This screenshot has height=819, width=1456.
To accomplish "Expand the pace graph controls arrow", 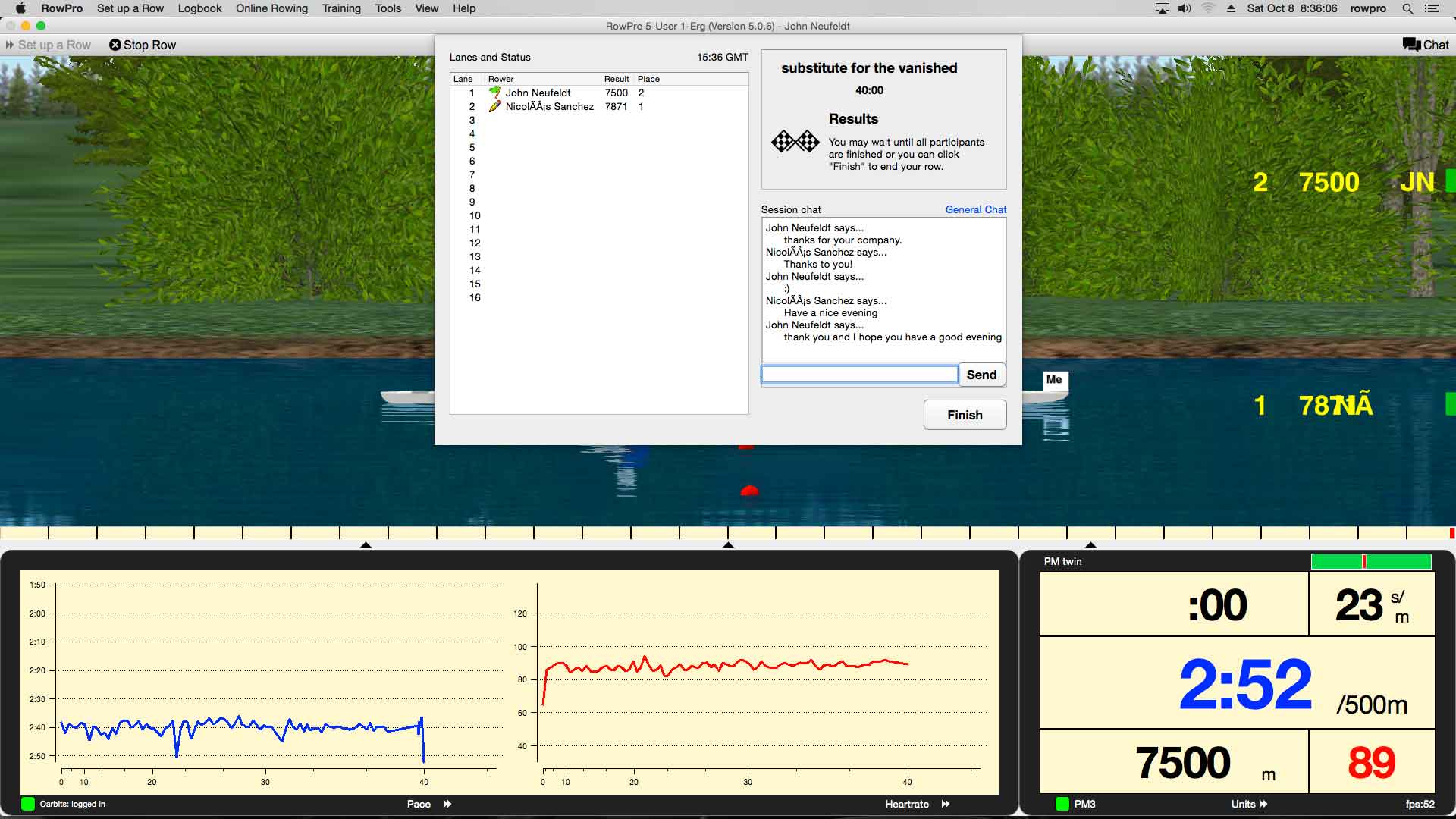I will pyautogui.click(x=447, y=804).
